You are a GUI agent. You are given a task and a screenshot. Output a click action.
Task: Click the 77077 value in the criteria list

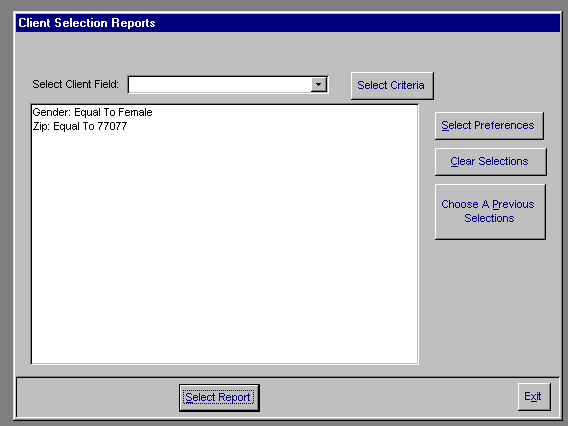tap(112, 126)
